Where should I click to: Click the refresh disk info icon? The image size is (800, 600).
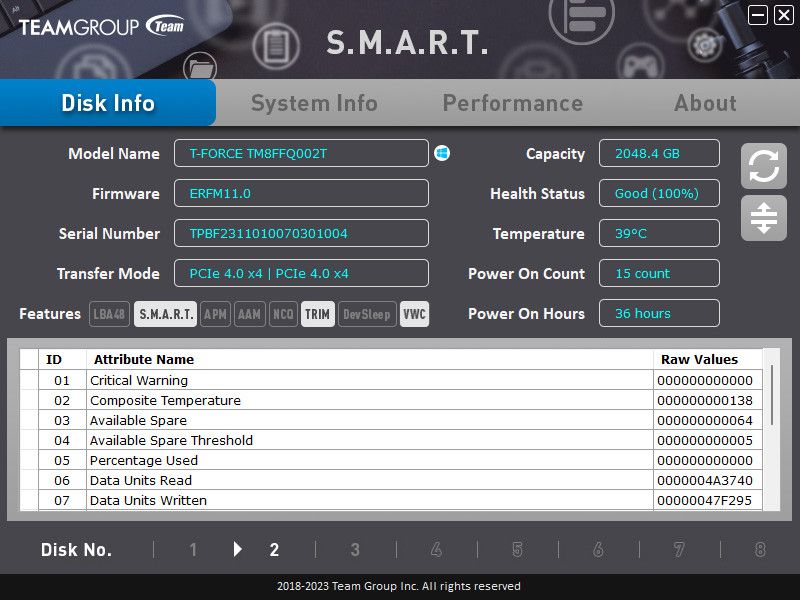(763, 166)
